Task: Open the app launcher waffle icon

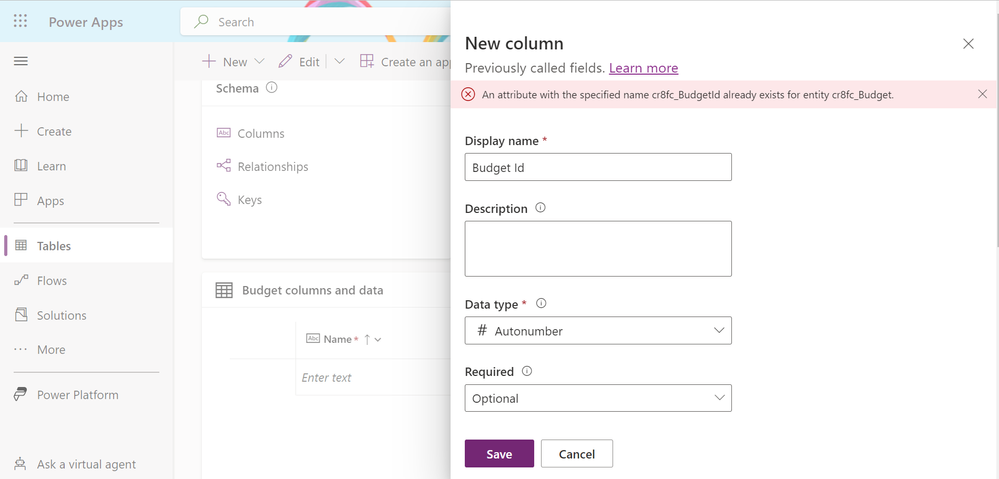Action: tap(20, 22)
